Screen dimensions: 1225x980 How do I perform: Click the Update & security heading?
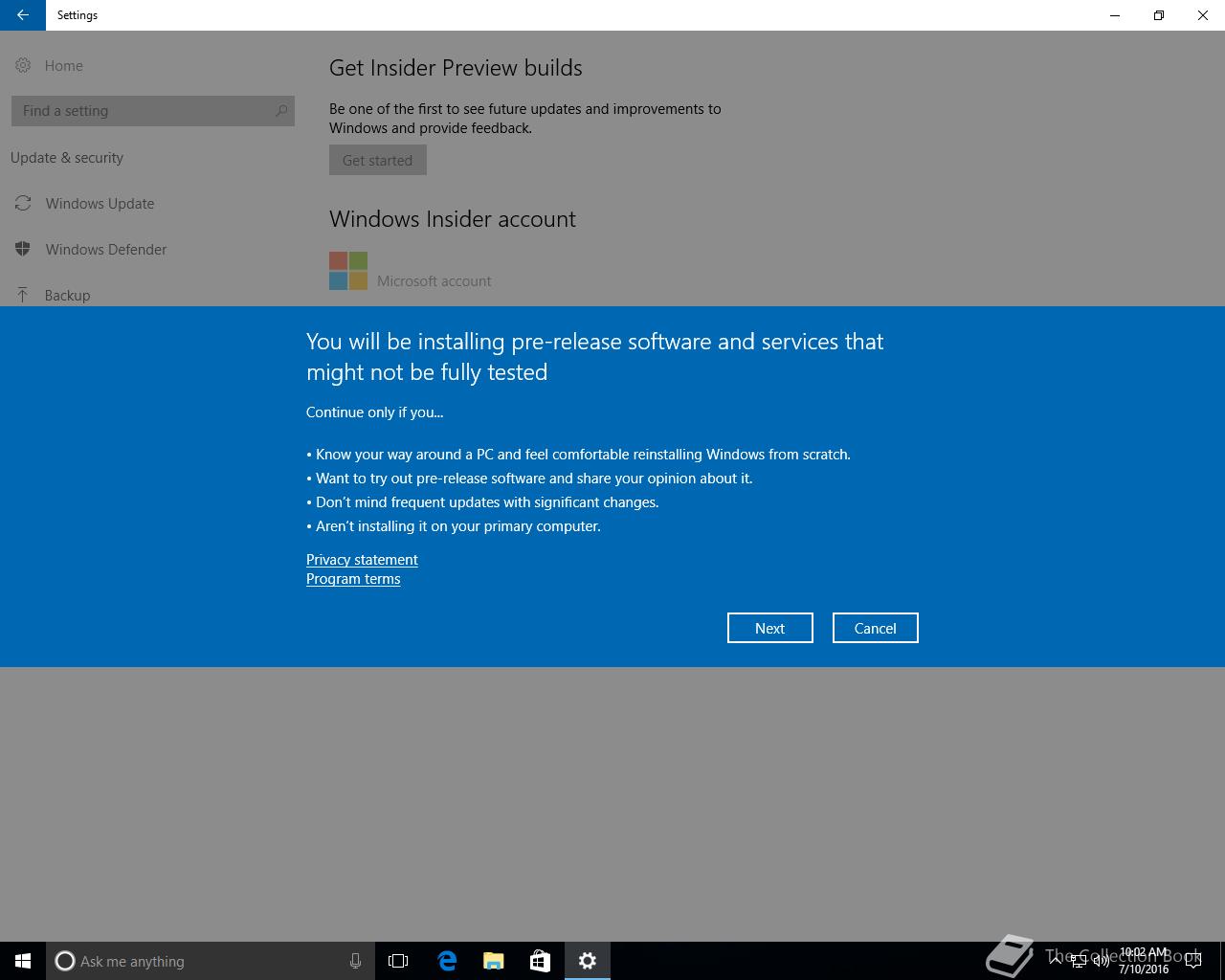click(67, 158)
